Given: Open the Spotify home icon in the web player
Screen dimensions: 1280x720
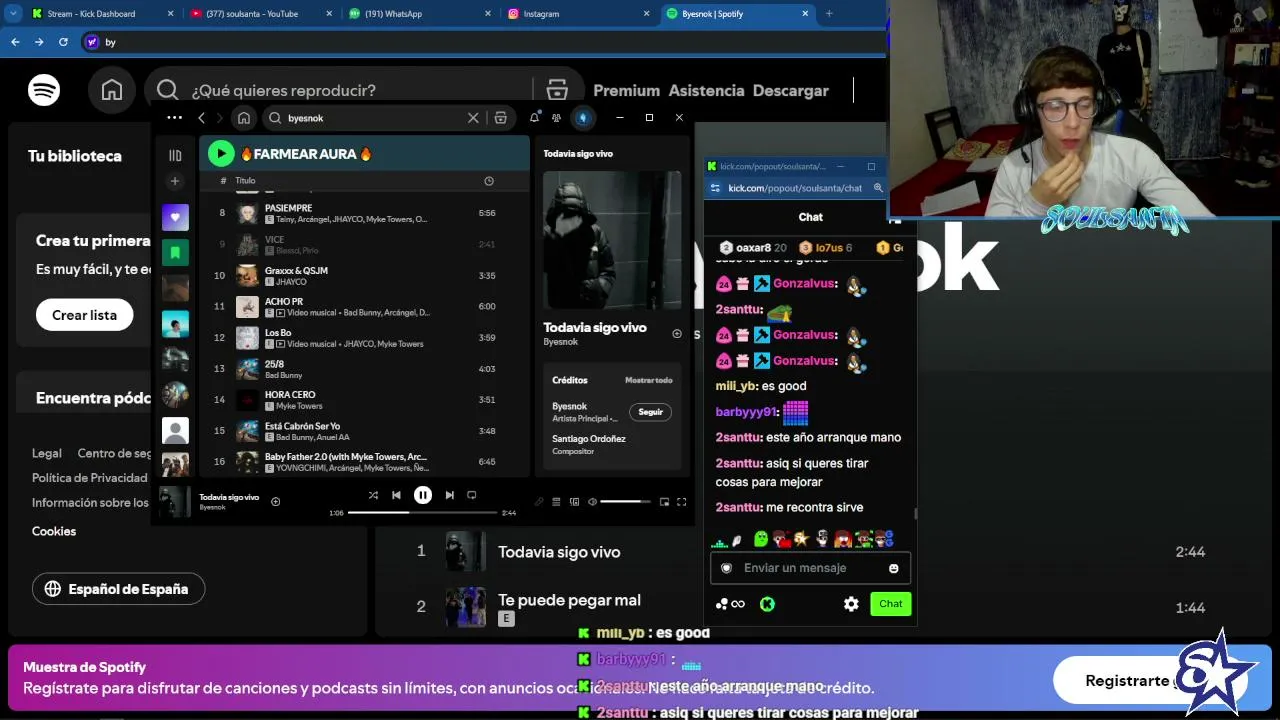Looking at the screenshot, I should coord(112,90).
